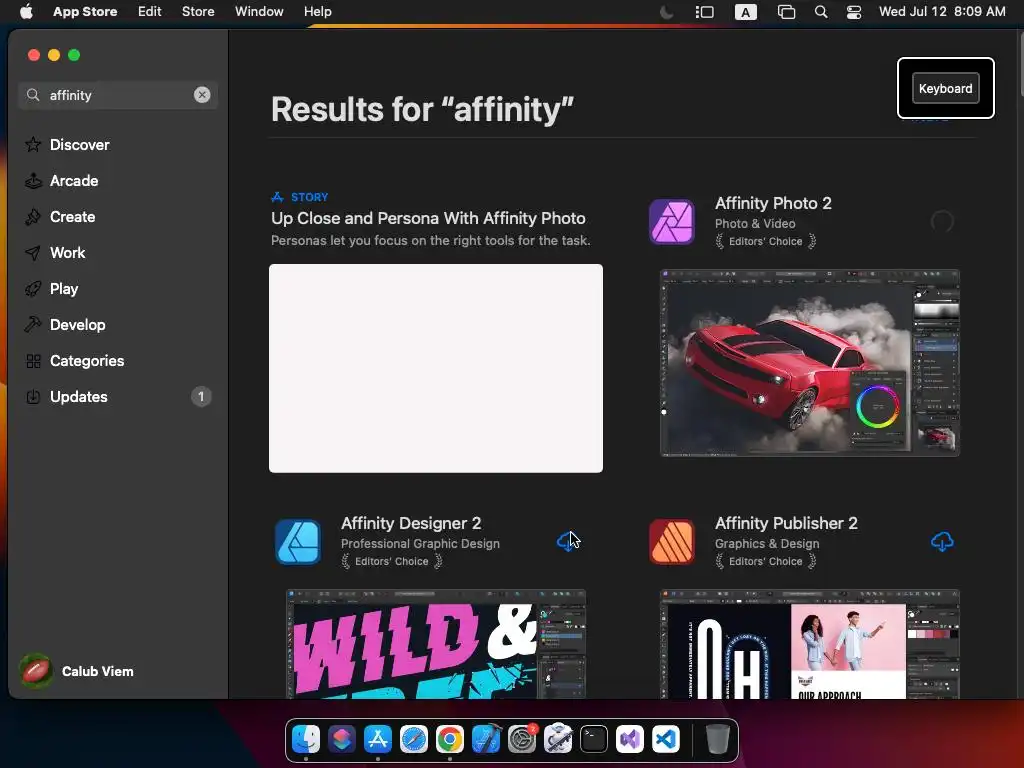The width and height of the screenshot is (1024, 768).
Task: Open the blank story preview image
Action: pyautogui.click(x=436, y=368)
